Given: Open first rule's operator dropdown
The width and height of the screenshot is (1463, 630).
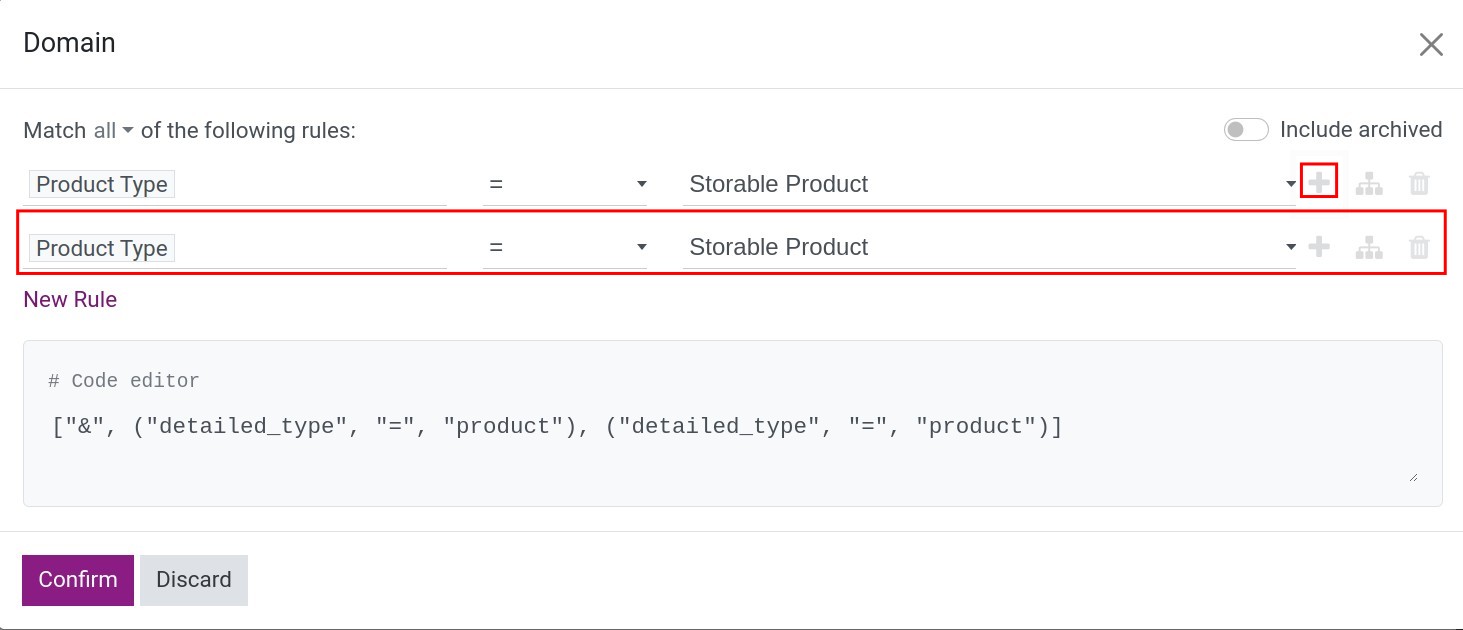Looking at the screenshot, I should (x=565, y=185).
